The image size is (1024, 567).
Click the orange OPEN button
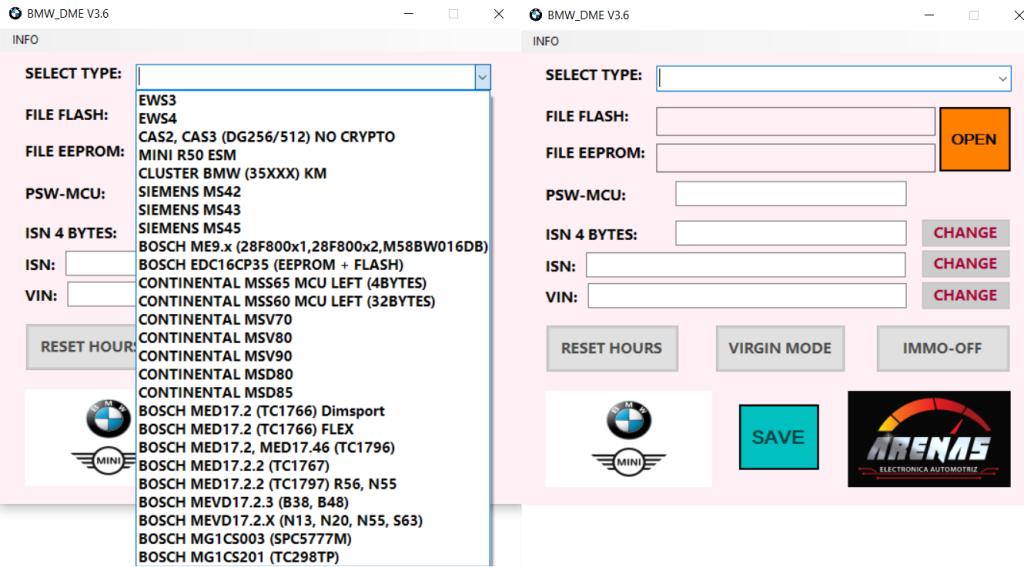[974, 139]
